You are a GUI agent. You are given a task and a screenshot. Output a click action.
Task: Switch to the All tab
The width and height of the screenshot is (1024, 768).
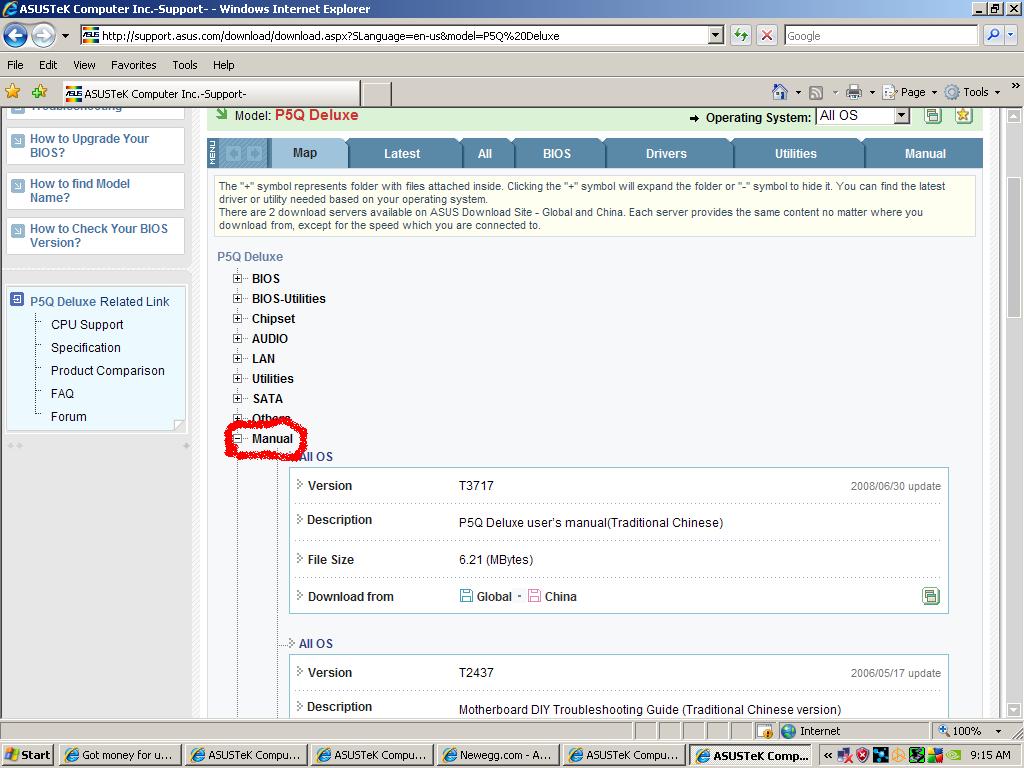point(485,153)
